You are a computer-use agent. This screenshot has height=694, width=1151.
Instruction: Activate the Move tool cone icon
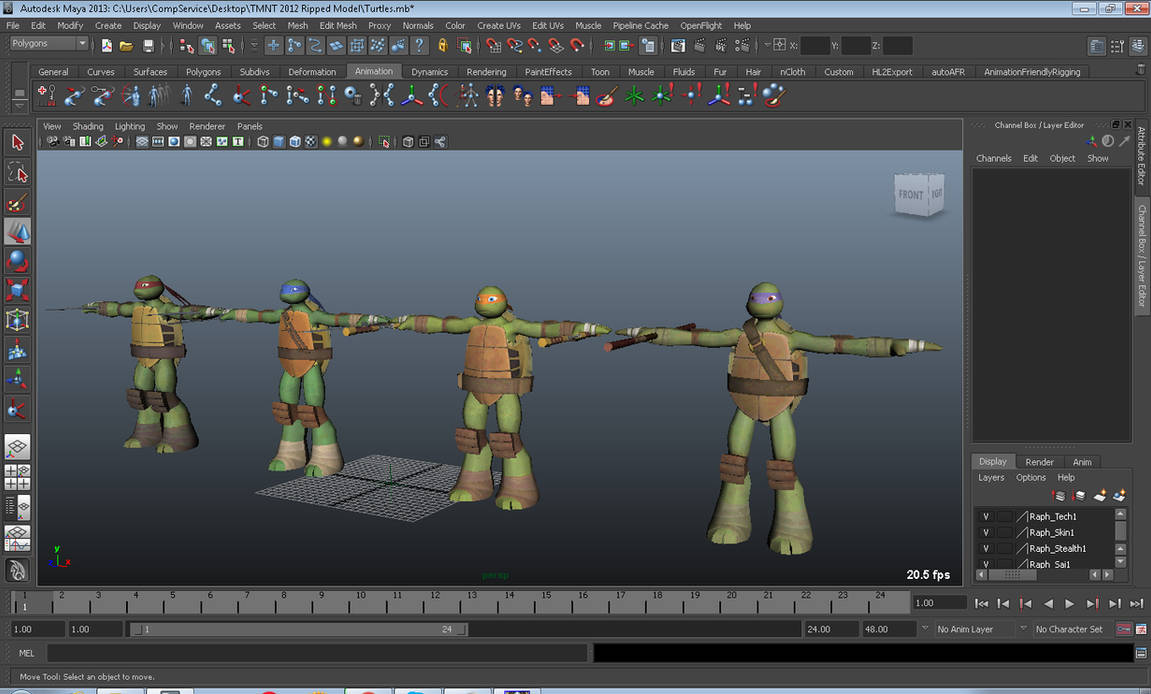click(x=17, y=231)
